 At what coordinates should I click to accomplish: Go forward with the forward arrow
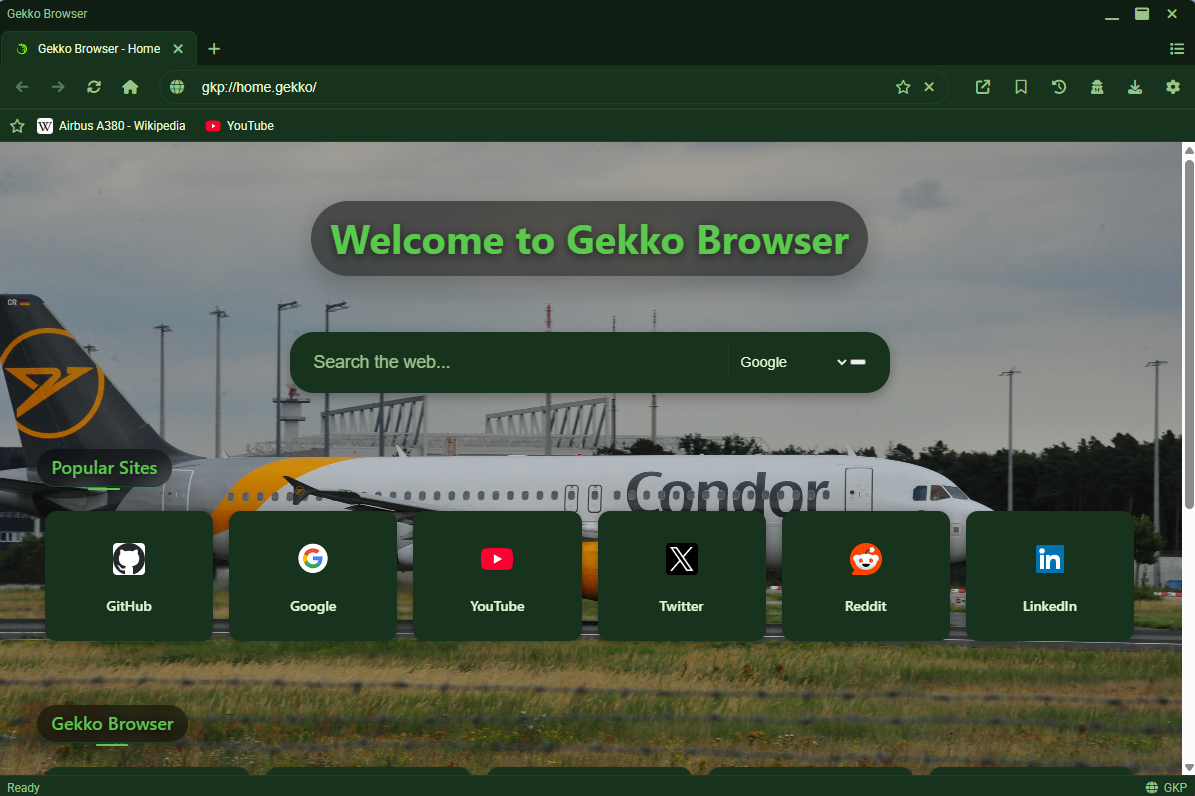58,87
